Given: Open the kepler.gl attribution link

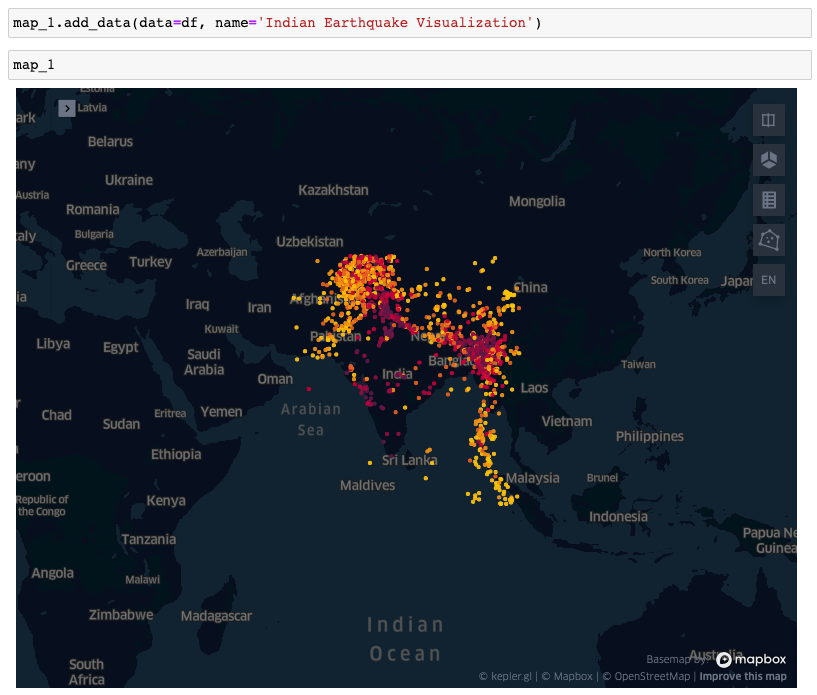Looking at the screenshot, I should (x=505, y=676).
